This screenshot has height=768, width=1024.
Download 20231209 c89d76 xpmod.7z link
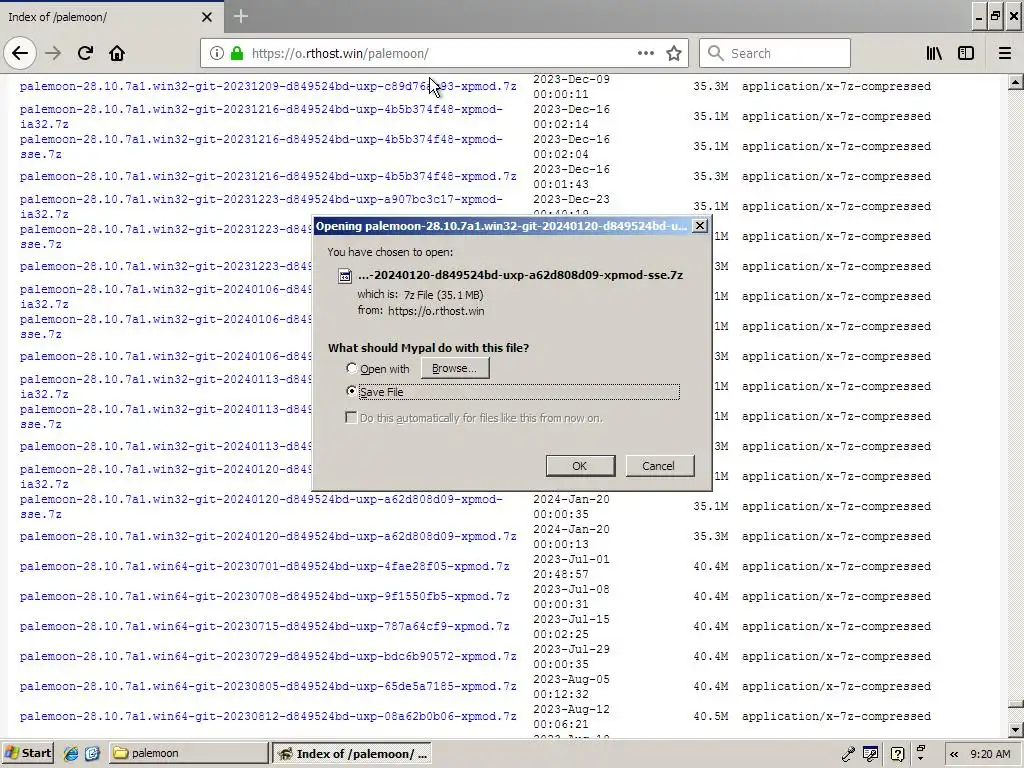[x=268, y=86]
